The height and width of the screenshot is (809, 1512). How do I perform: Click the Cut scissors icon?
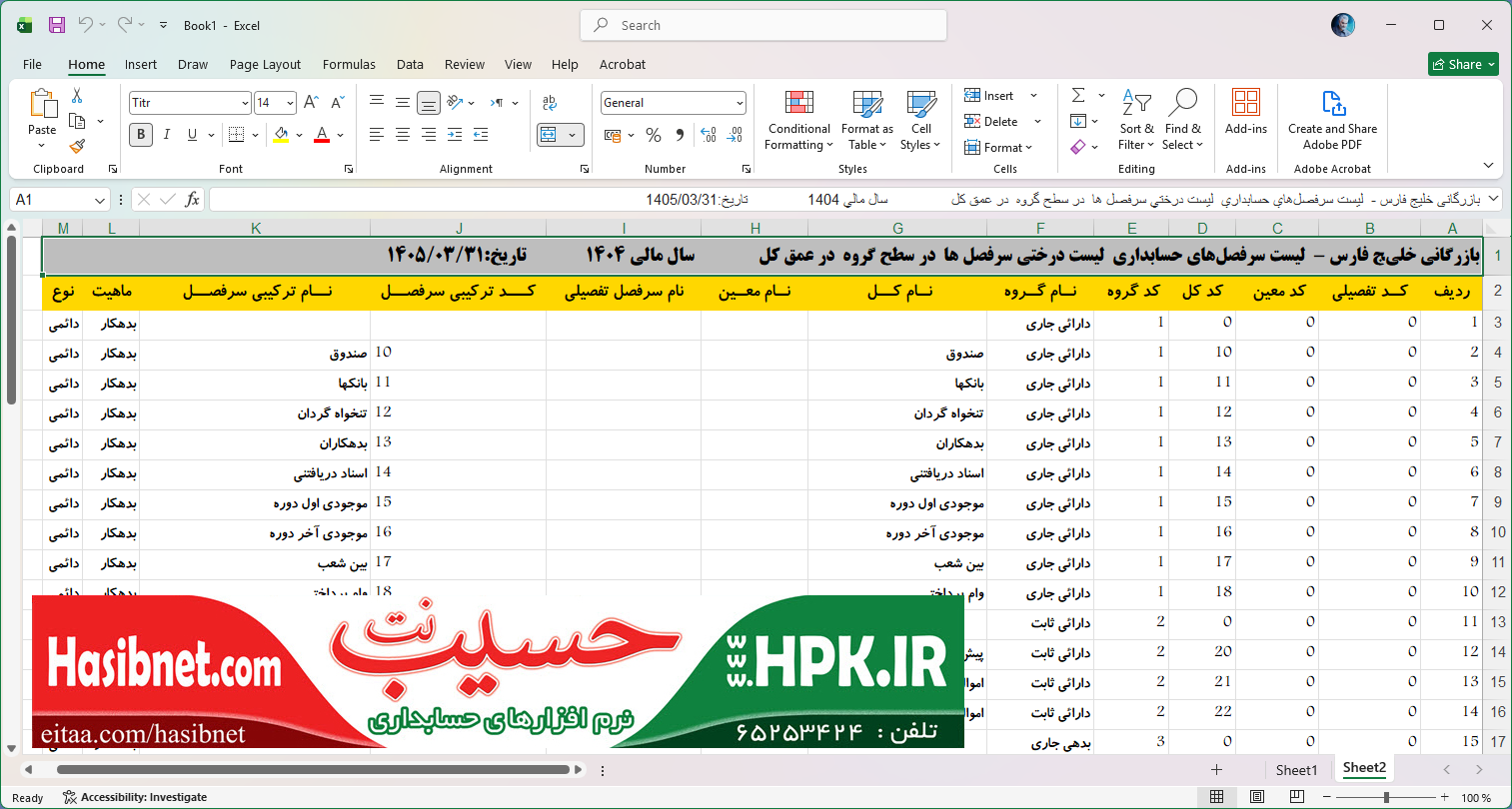pos(77,96)
